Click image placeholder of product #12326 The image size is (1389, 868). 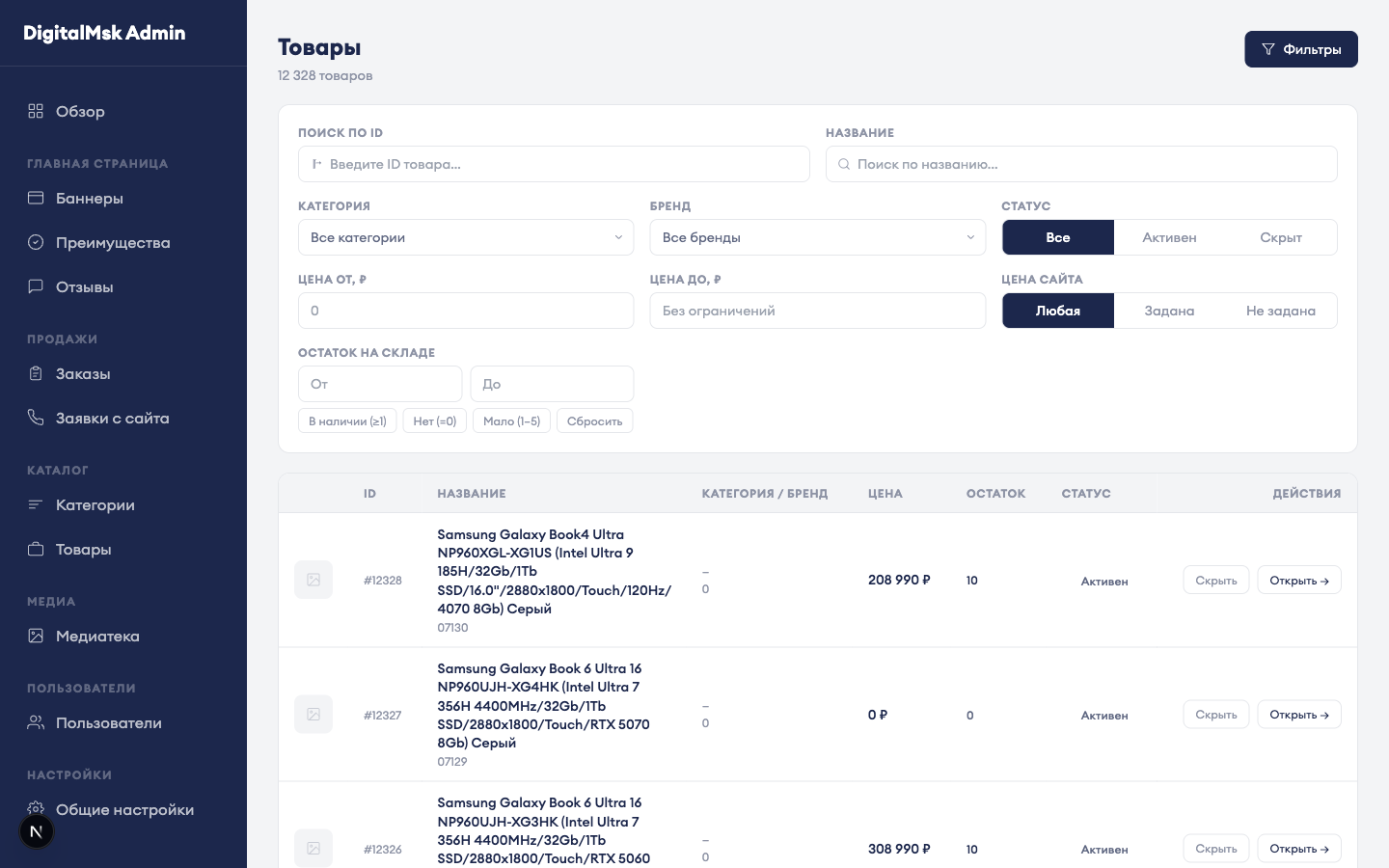pos(313,849)
